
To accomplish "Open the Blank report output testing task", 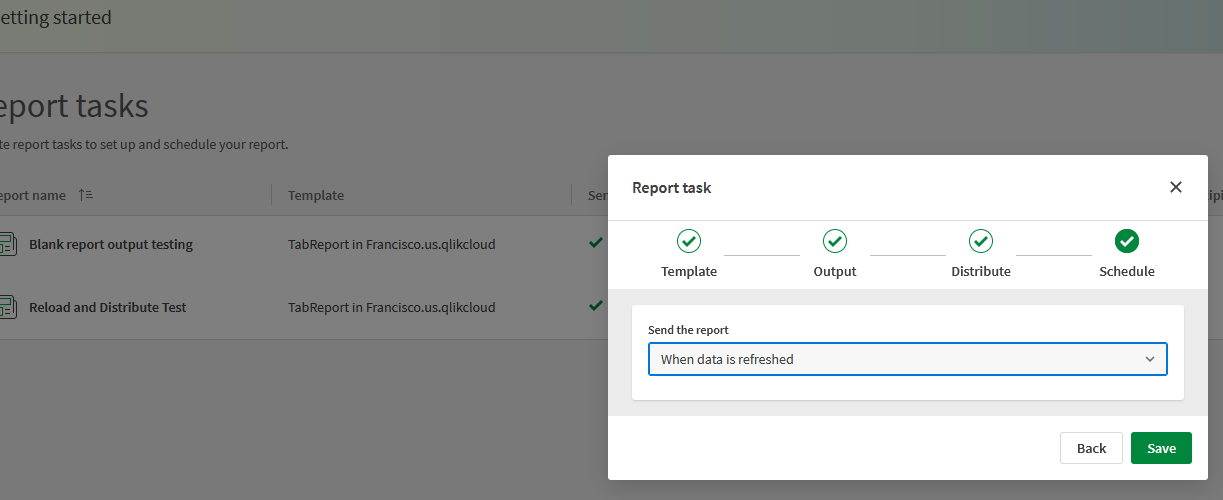I will click(111, 244).
